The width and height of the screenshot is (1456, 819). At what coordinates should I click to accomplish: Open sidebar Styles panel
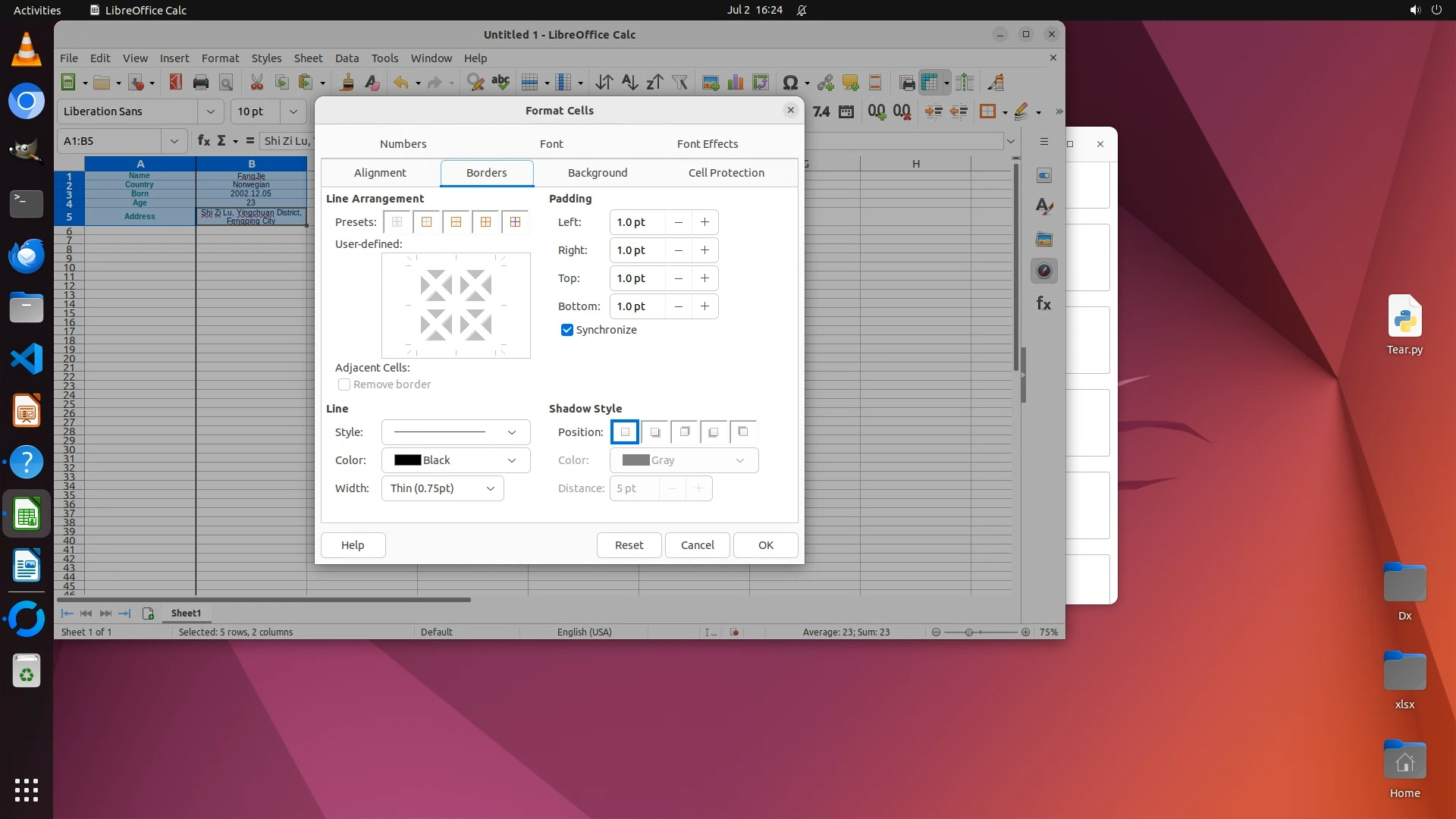pos(1043,206)
